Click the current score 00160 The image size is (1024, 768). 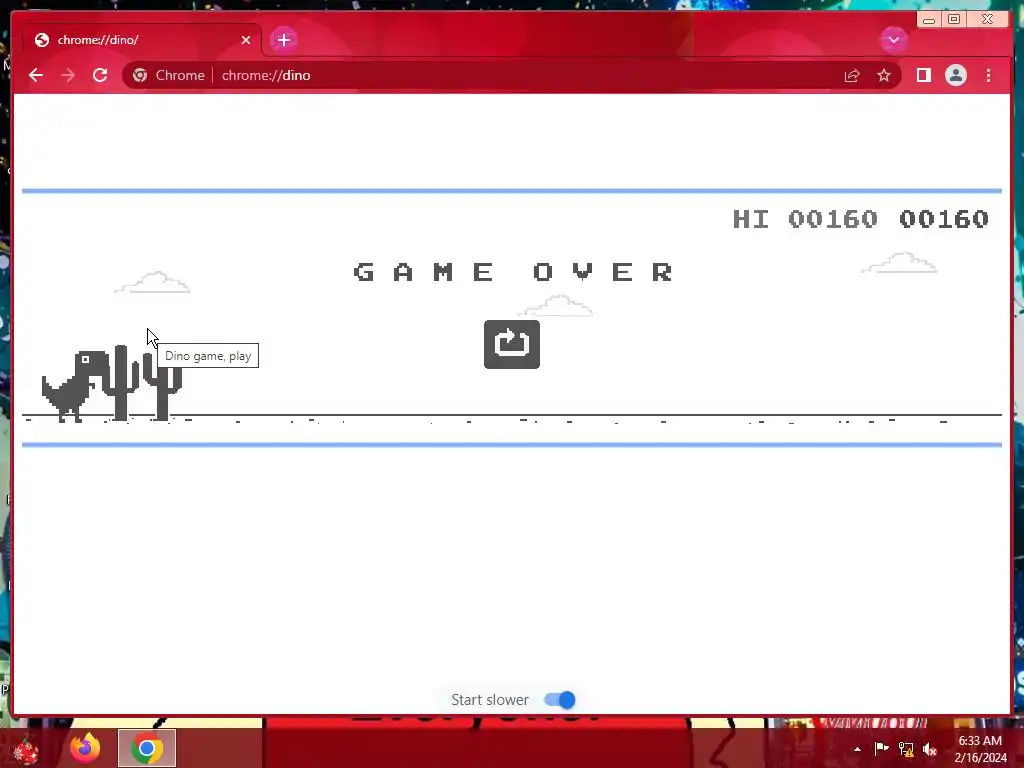tap(944, 219)
